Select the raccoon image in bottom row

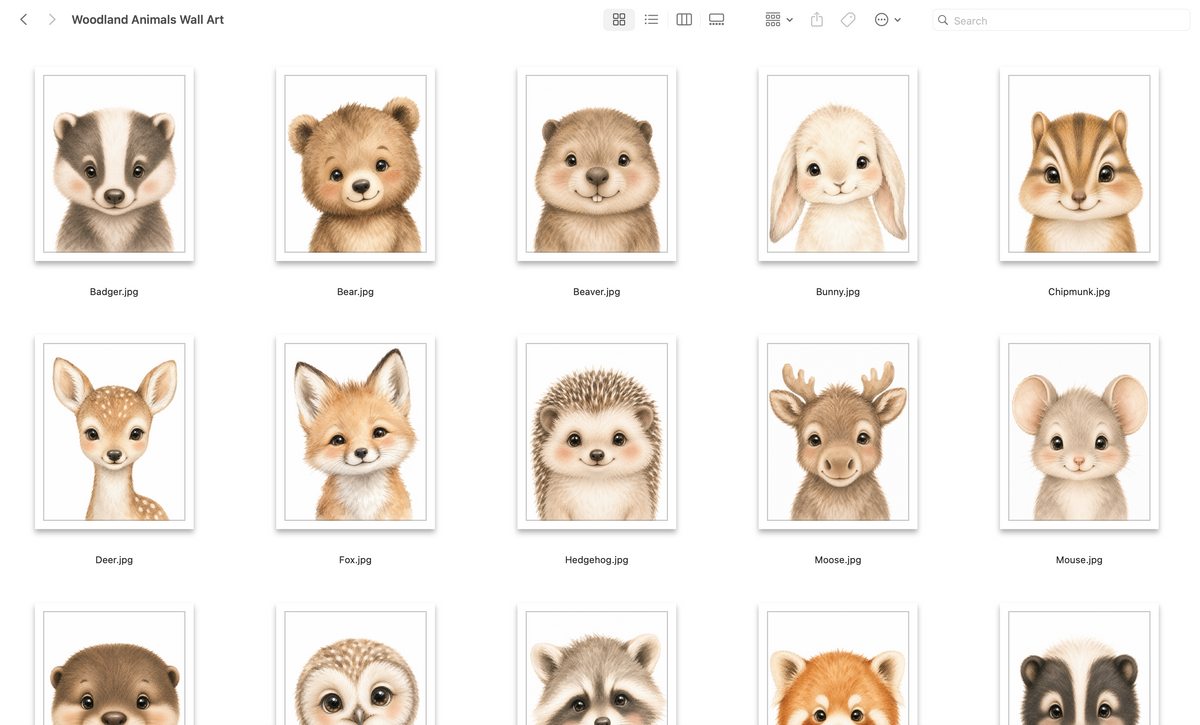click(597, 665)
